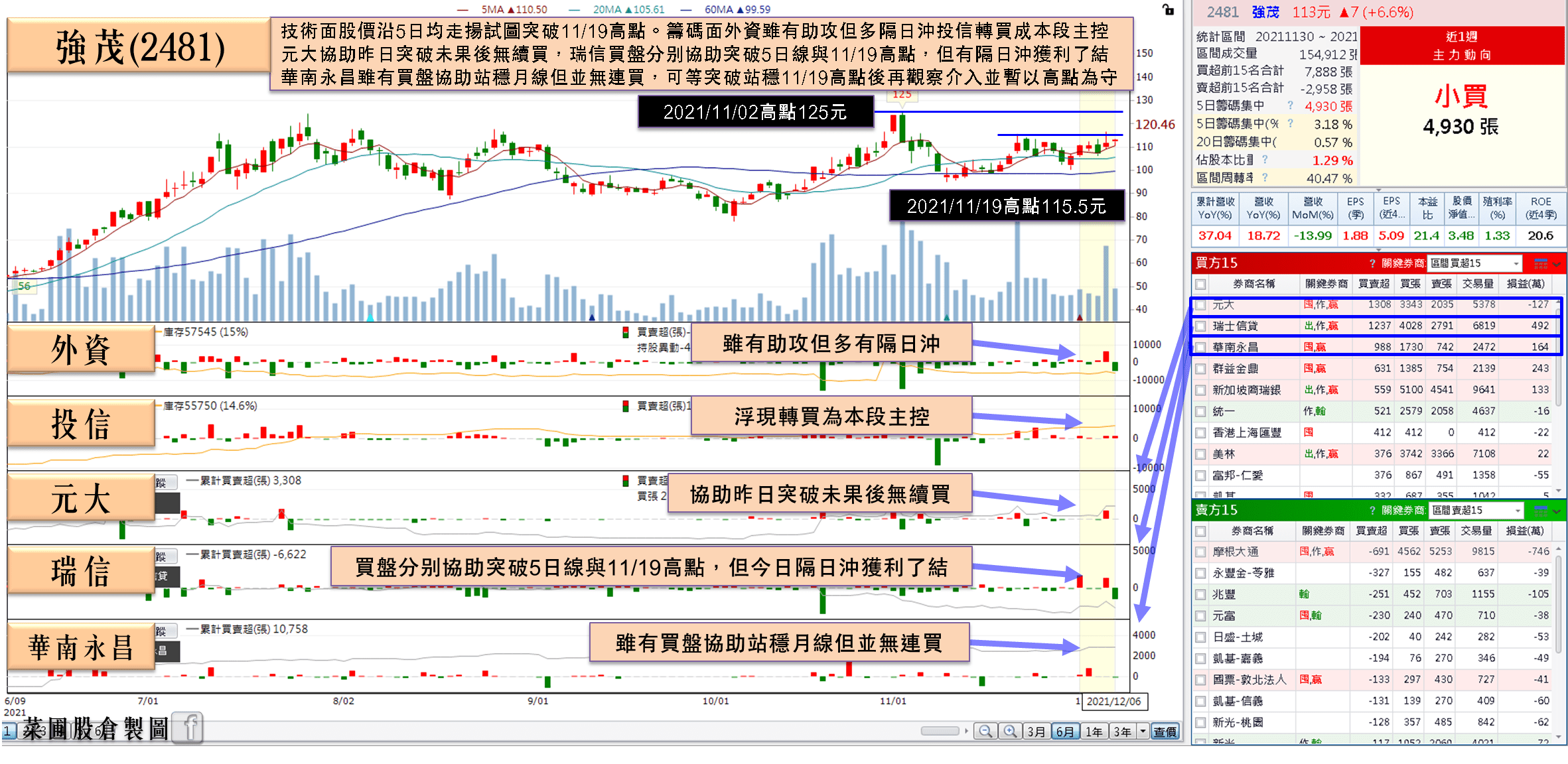Open dropdown arrow next to 3年 button
The image size is (1568, 764).
1143,732
